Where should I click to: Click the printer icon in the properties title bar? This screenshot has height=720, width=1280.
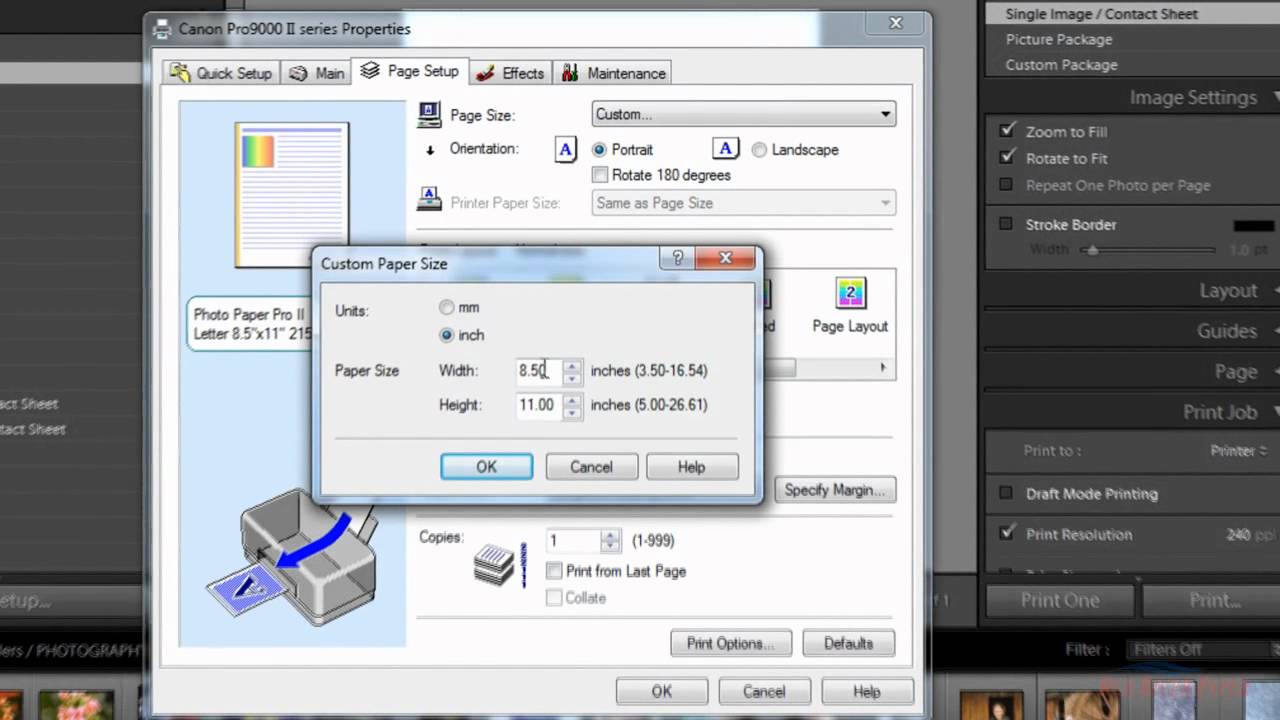pyautogui.click(x=162, y=29)
